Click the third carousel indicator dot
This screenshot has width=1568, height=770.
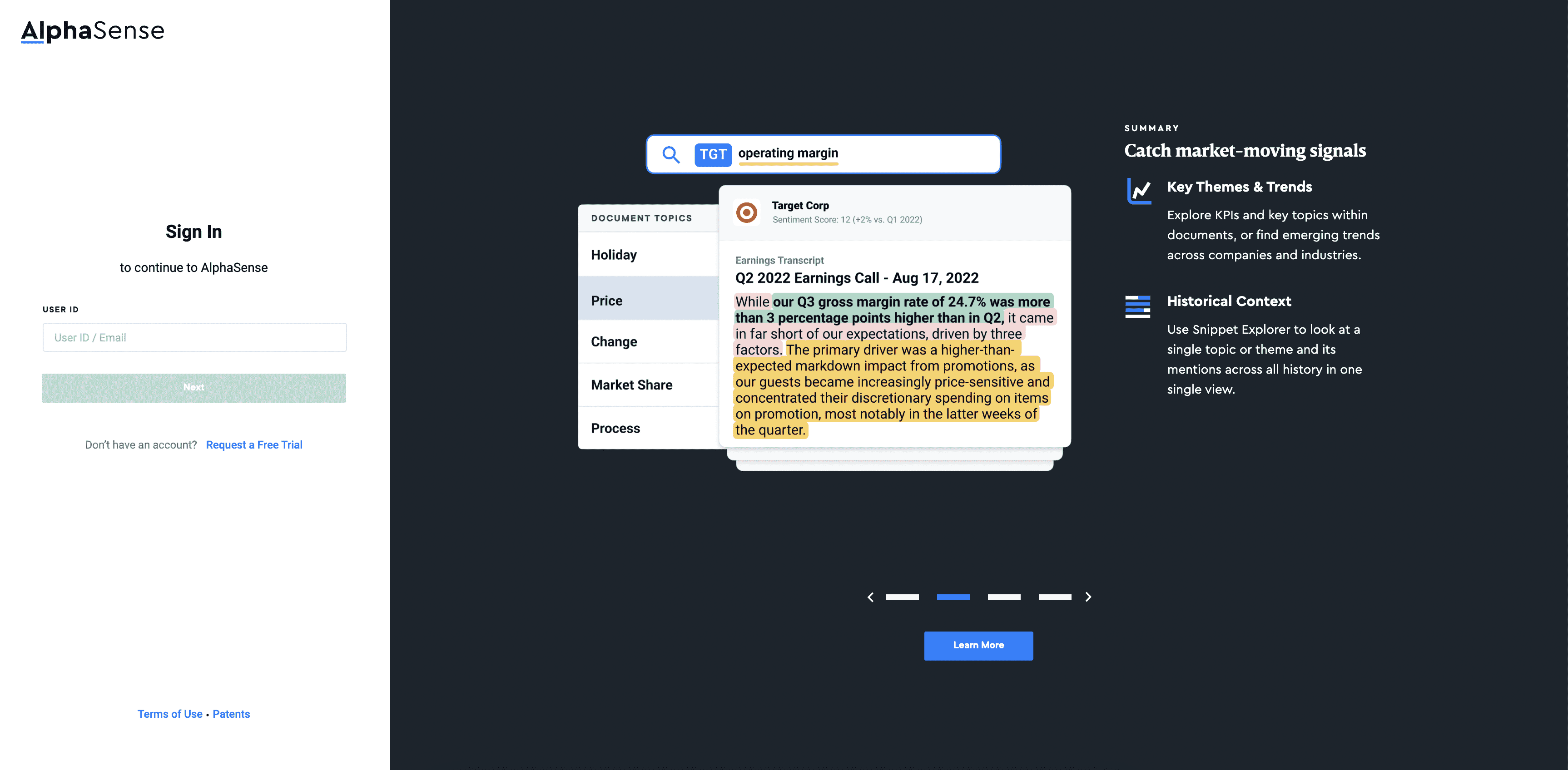[1004, 596]
